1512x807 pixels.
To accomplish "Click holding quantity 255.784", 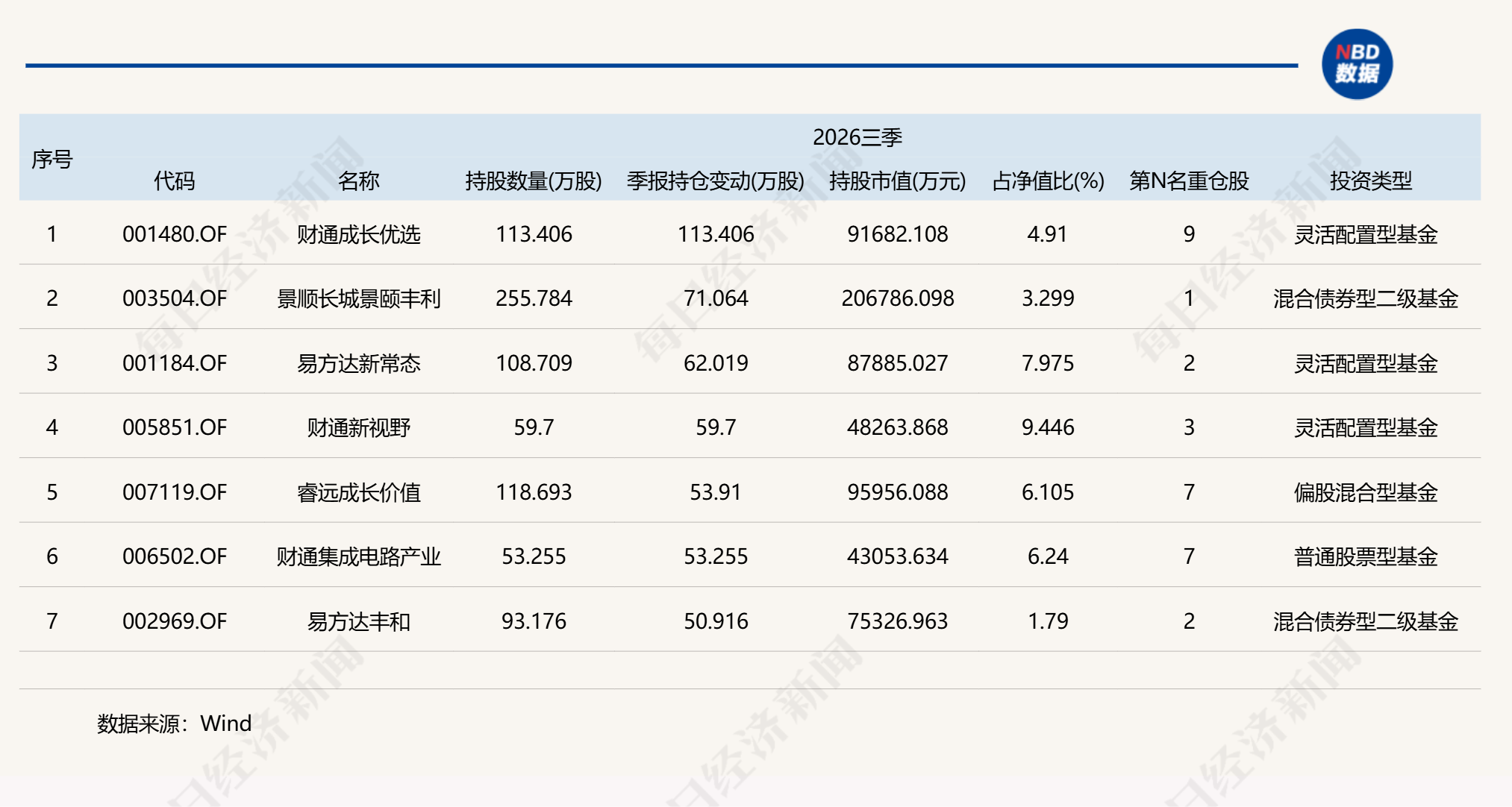I will point(534,298).
